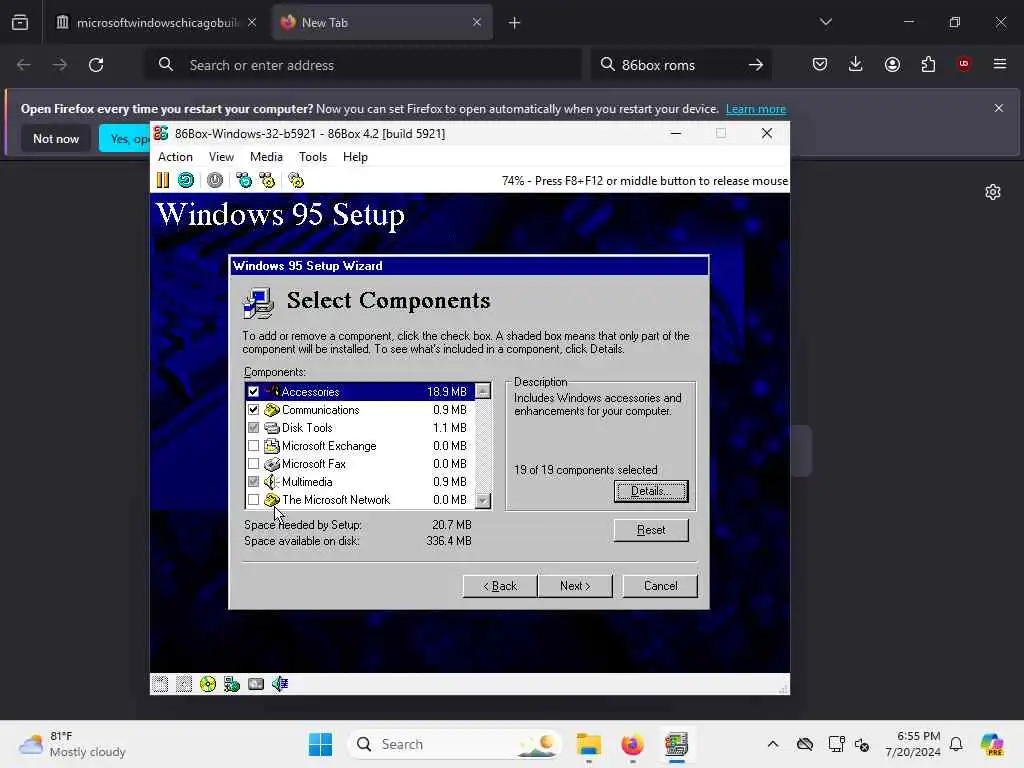
Task: Click the network status bar icon in 86Box
Action: [232, 684]
